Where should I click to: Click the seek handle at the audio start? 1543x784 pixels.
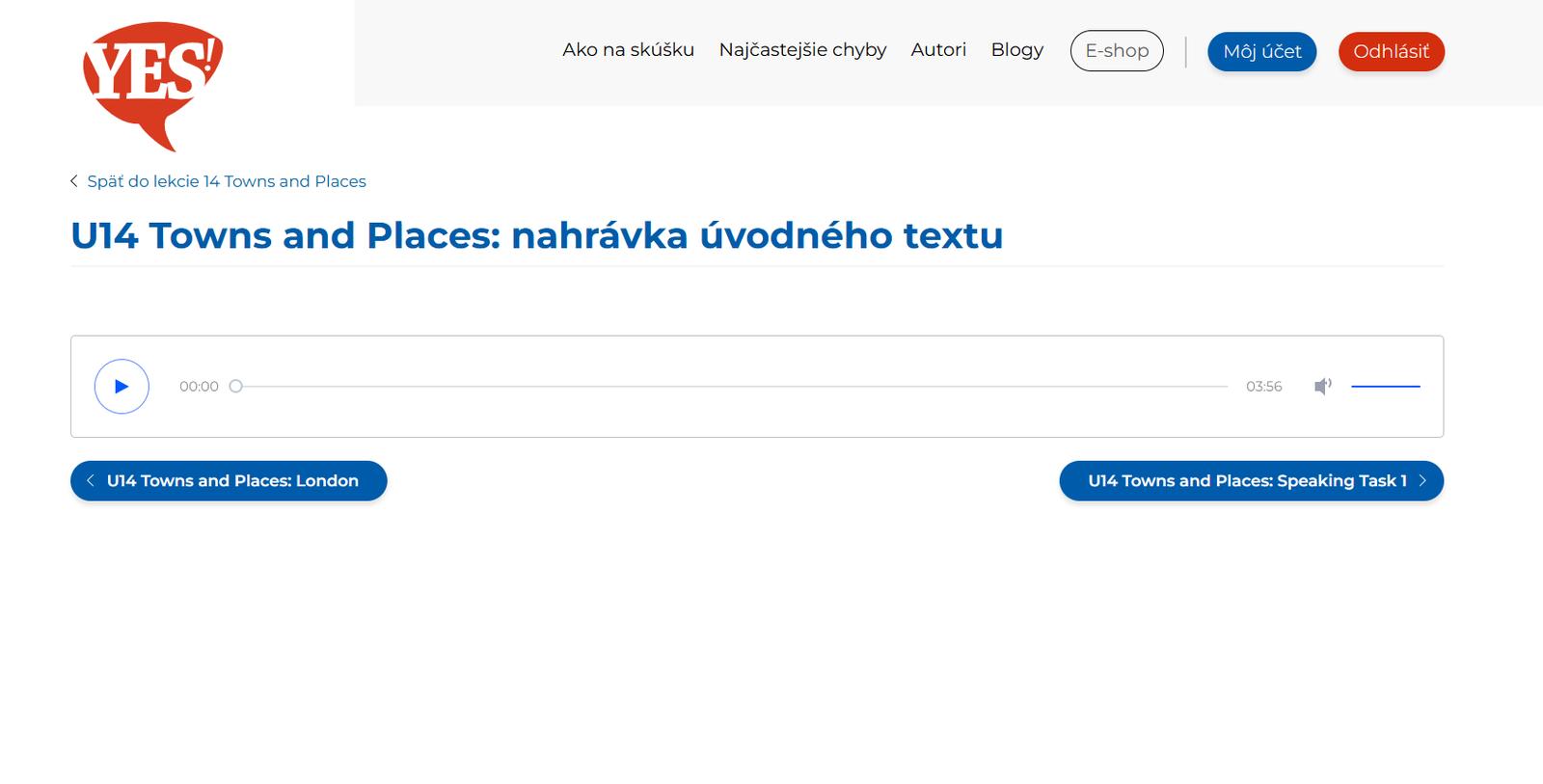[235, 387]
